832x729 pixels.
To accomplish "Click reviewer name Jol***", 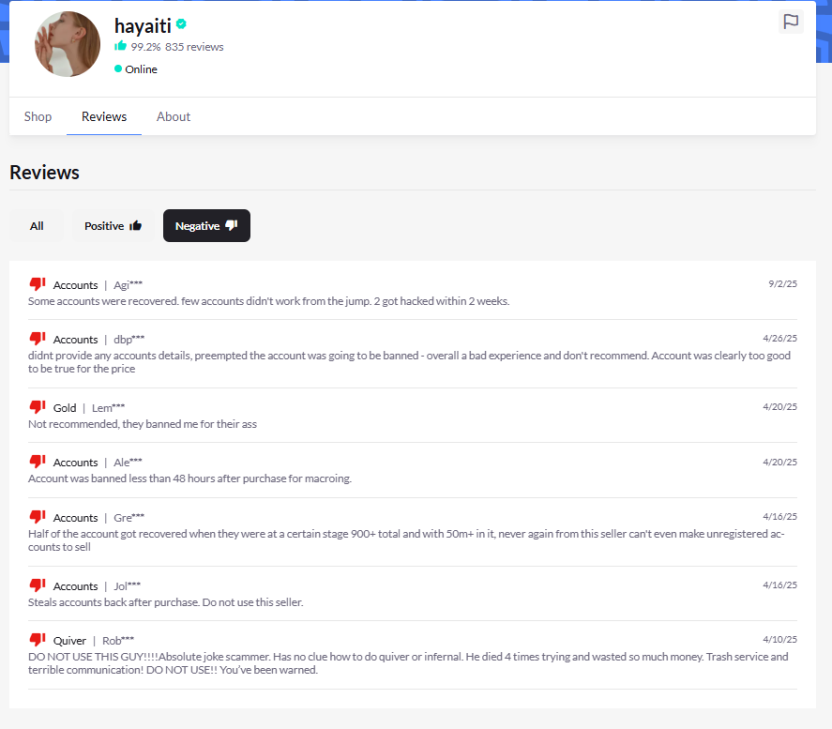I will (x=127, y=586).
